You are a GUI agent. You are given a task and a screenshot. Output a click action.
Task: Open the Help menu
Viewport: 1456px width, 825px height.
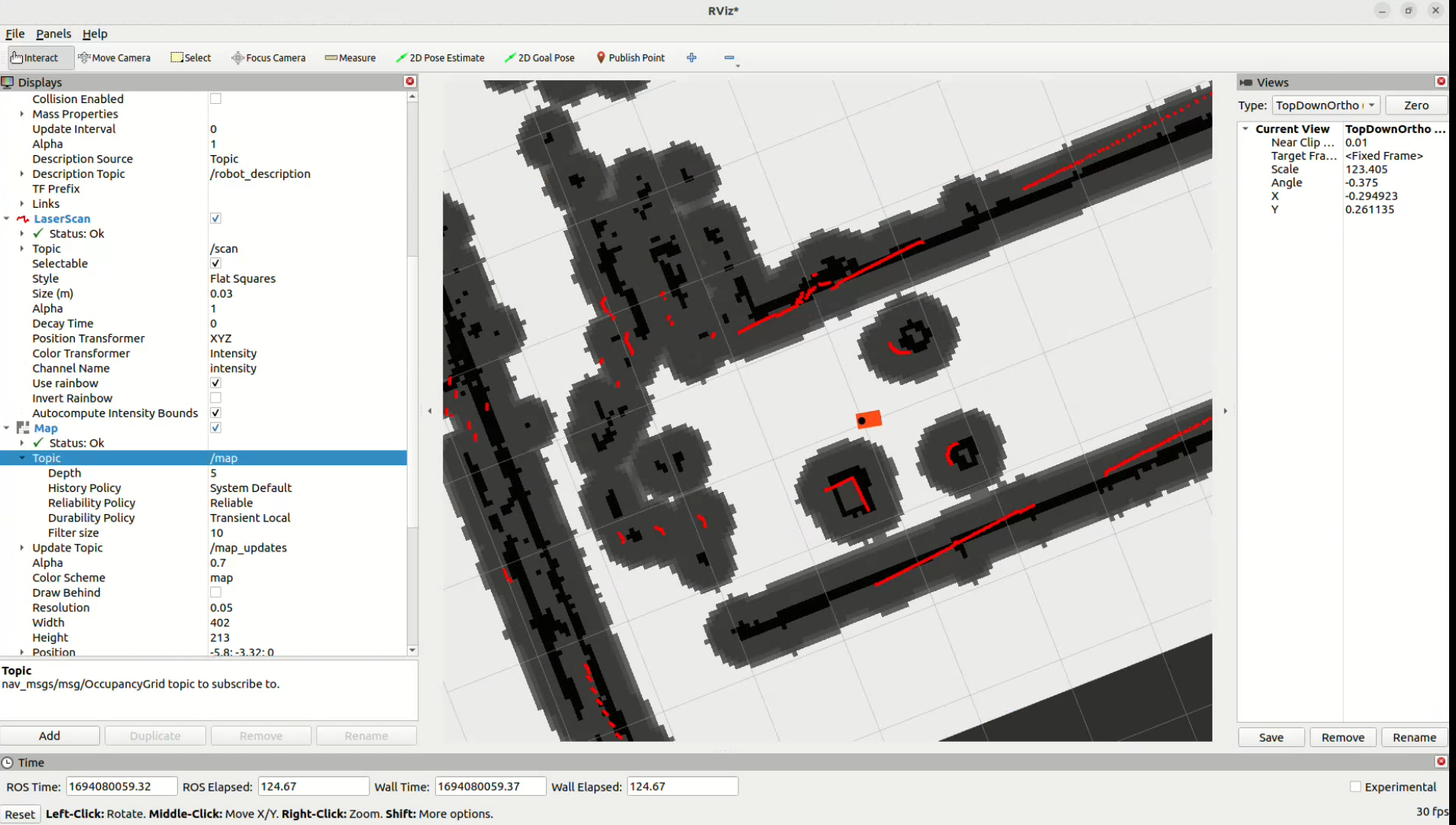(x=95, y=34)
